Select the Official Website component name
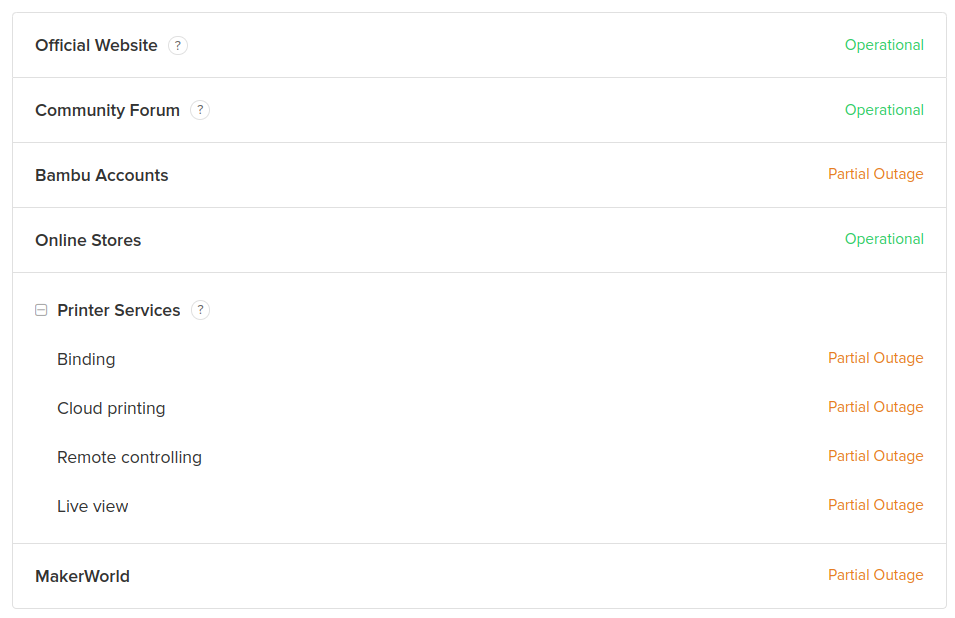 (96, 46)
